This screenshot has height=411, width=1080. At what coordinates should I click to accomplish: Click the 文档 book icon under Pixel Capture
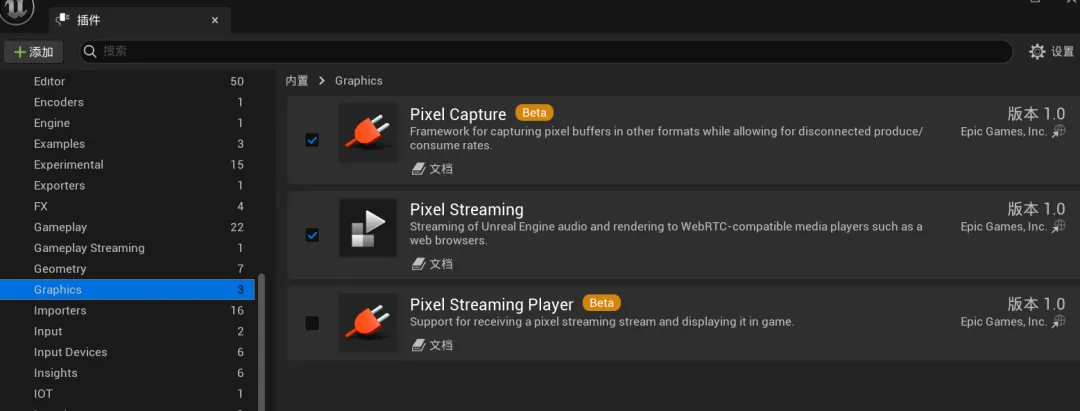(x=419, y=169)
